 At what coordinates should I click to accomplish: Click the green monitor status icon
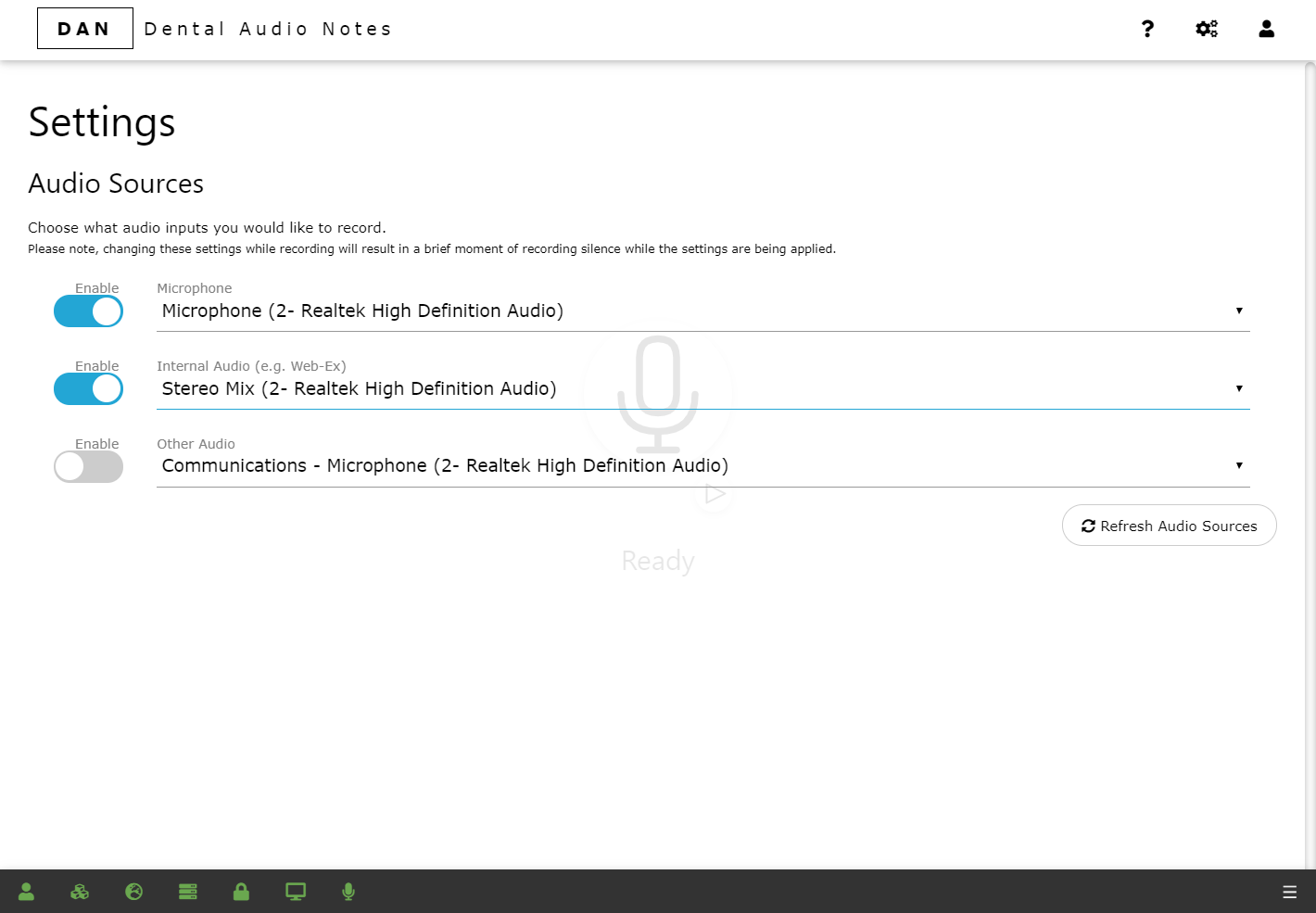(x=296, y=892)
